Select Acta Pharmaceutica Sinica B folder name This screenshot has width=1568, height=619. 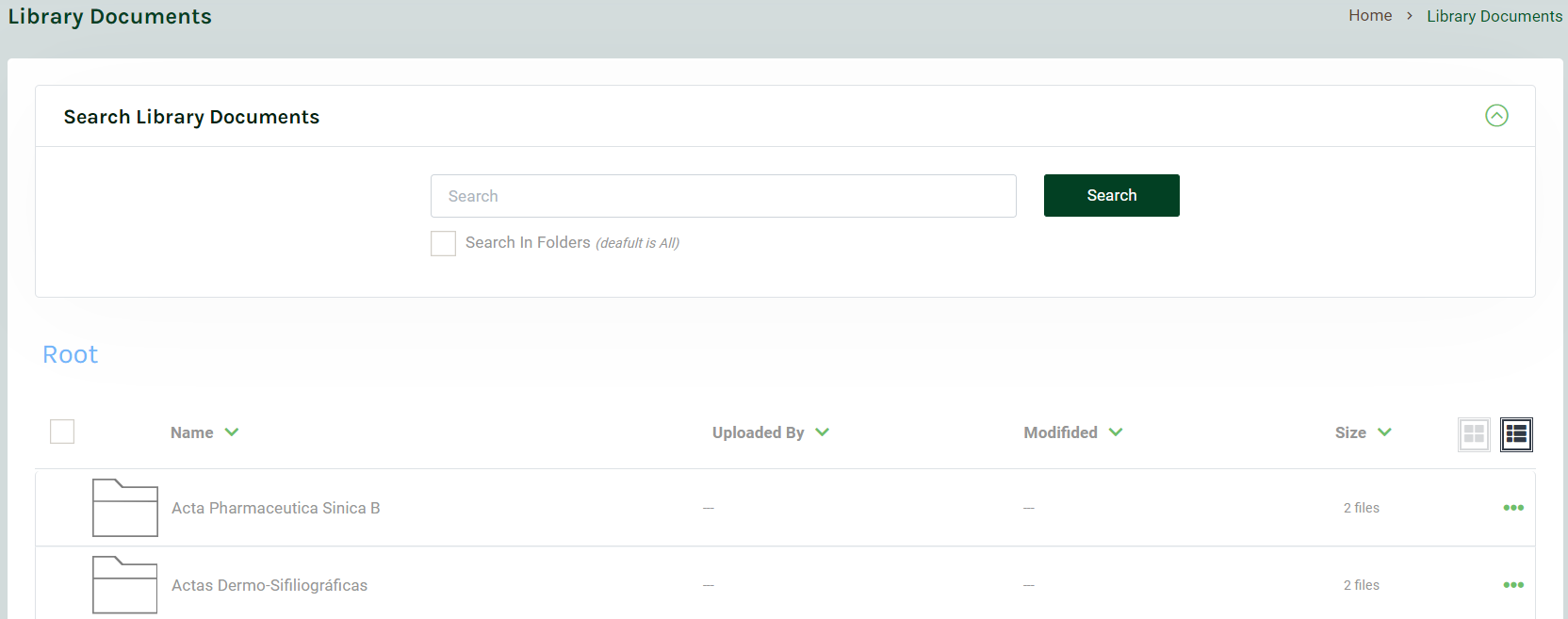click(x=276, y=508)
